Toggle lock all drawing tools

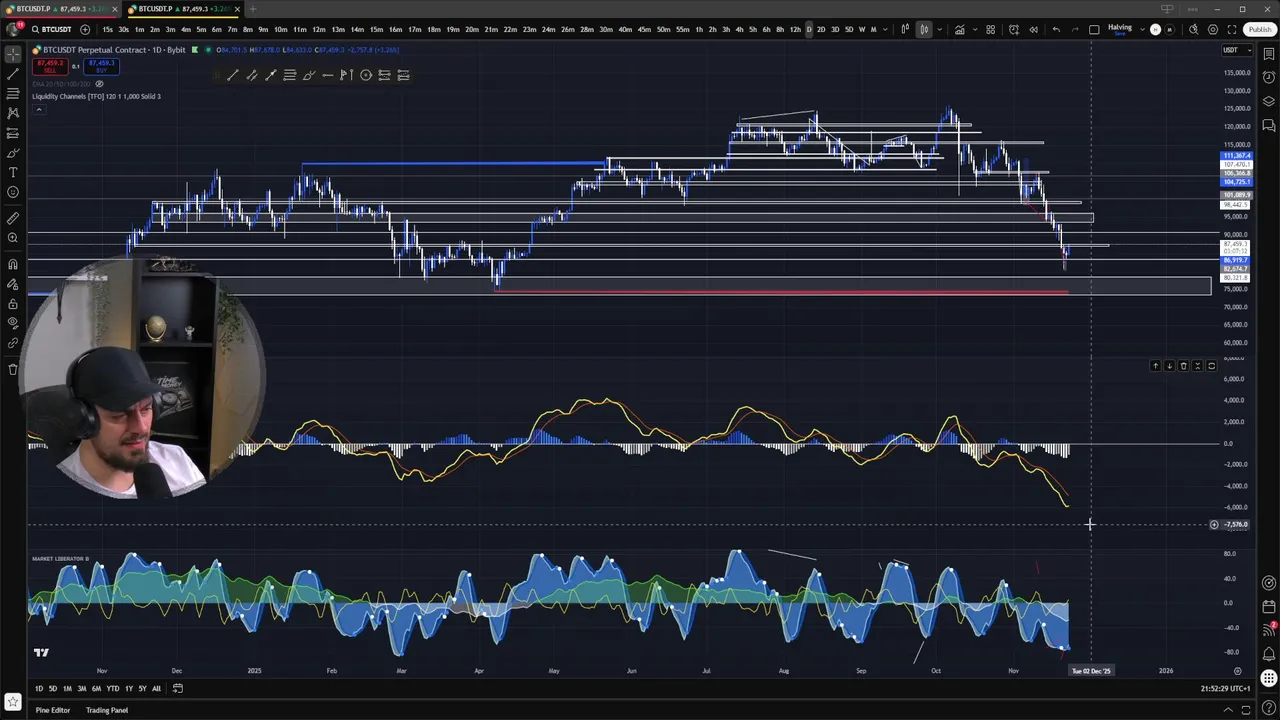[13, 304]
